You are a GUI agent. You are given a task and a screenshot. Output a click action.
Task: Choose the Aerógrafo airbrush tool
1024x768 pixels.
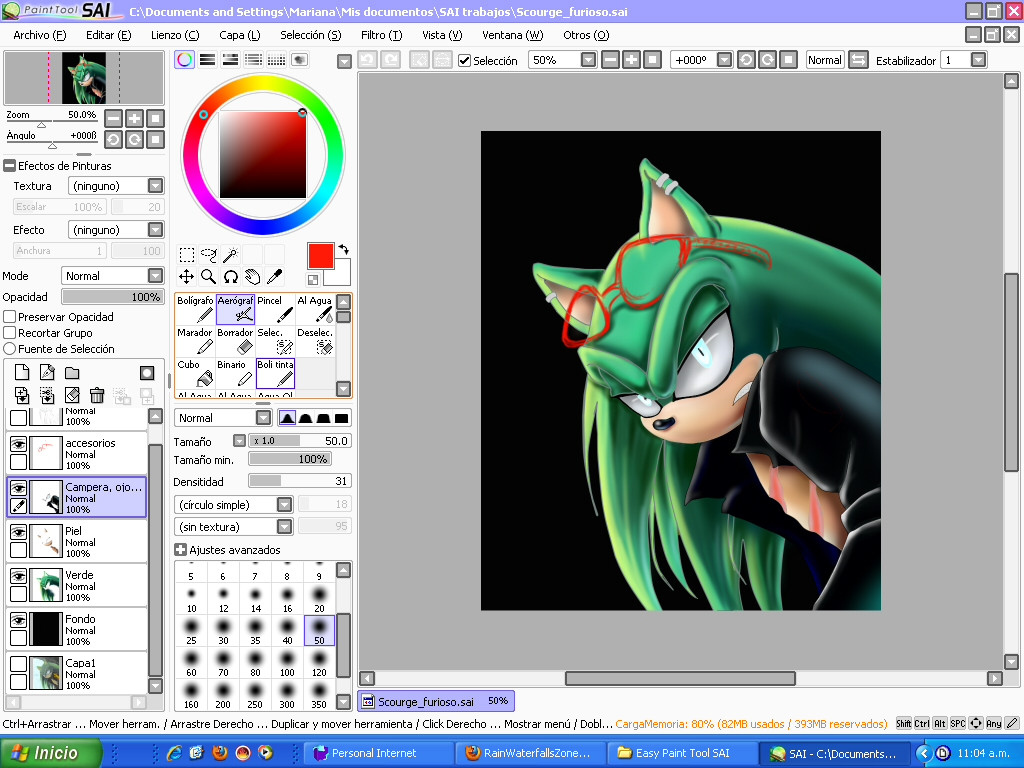(235, 309)
